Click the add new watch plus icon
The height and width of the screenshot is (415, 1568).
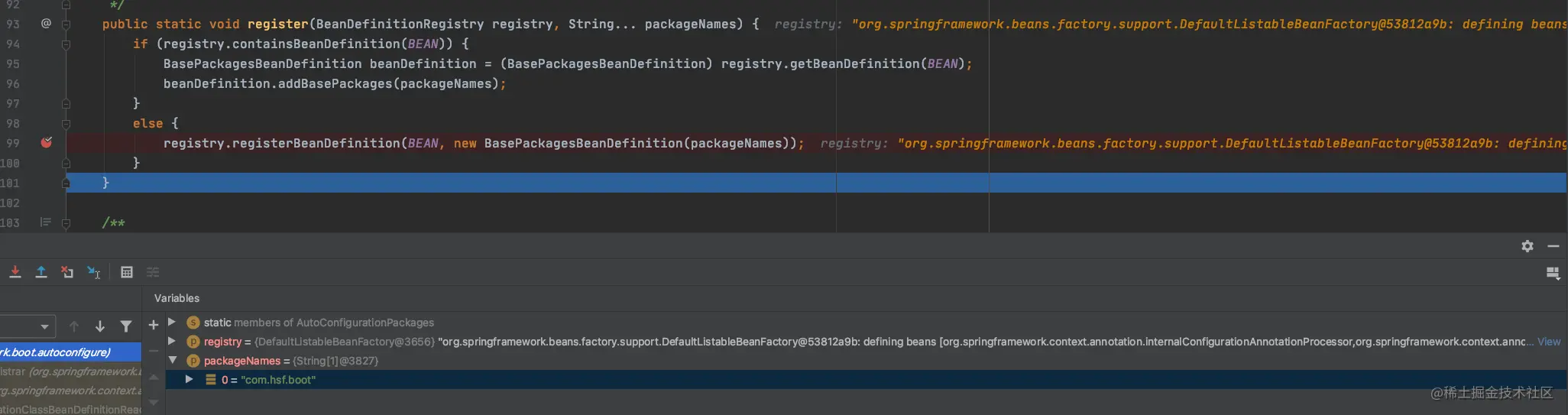coord(154,325)
